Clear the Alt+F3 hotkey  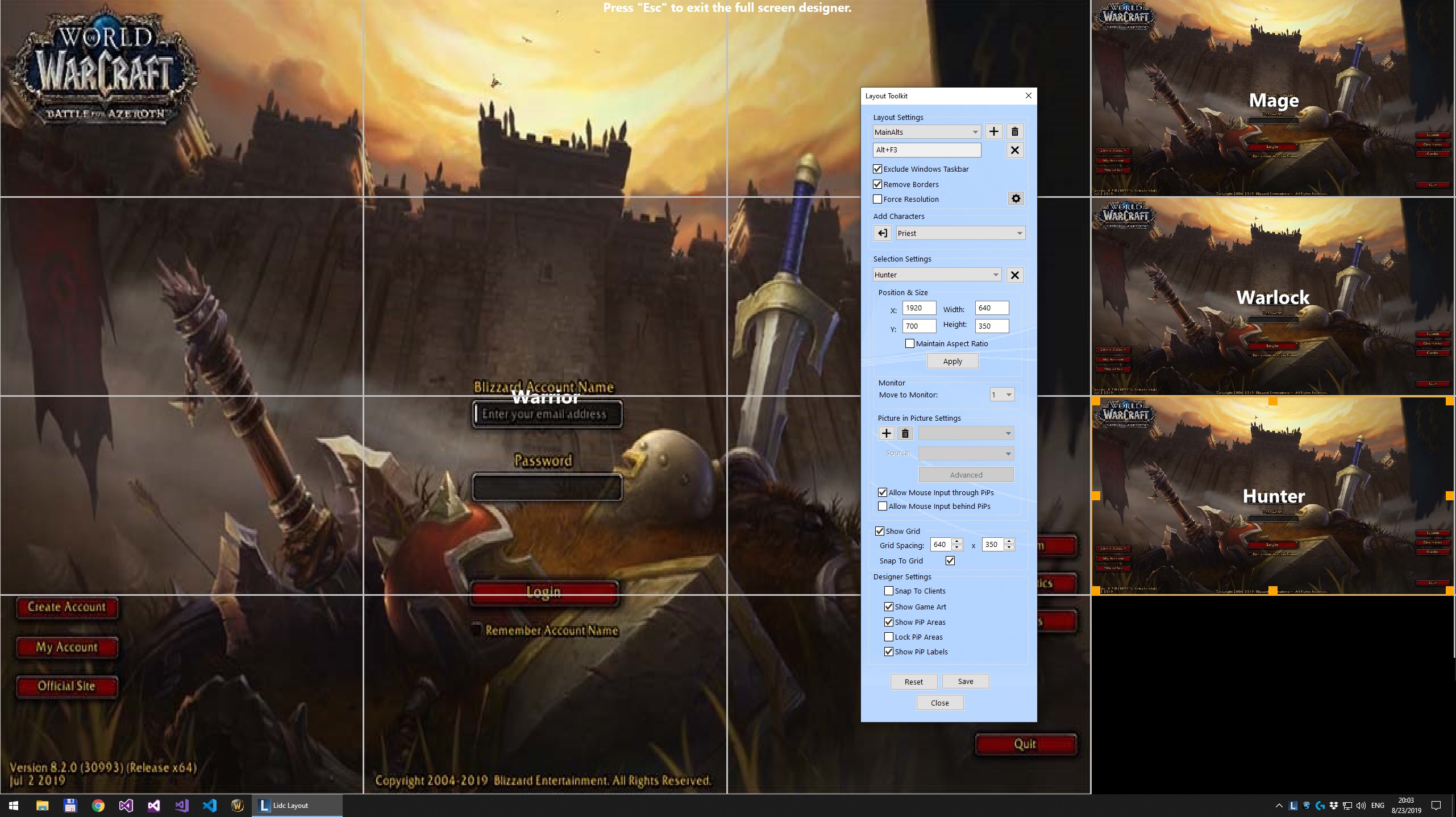click(x=1015, y=150)
